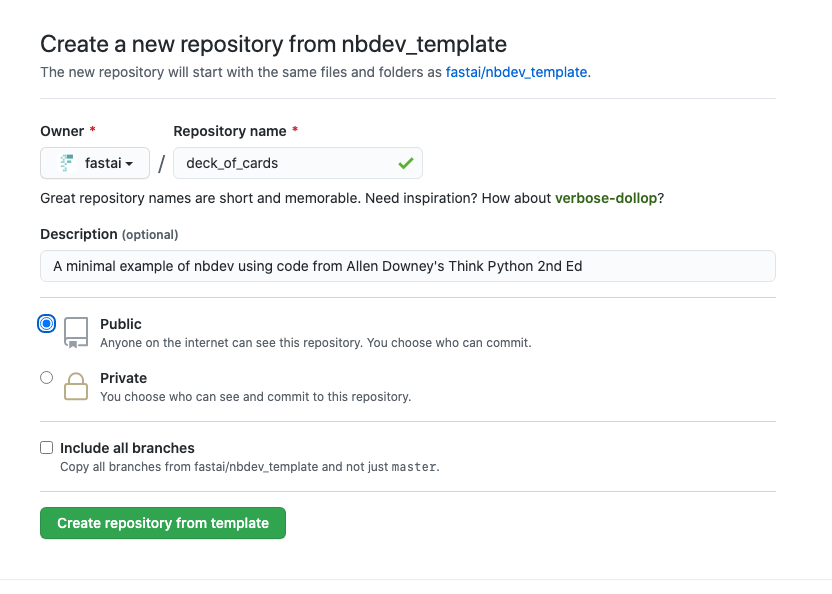Click the green checkmark in repository name field
The width and height of the screenshot is (832, 594).
coord(406,163)
